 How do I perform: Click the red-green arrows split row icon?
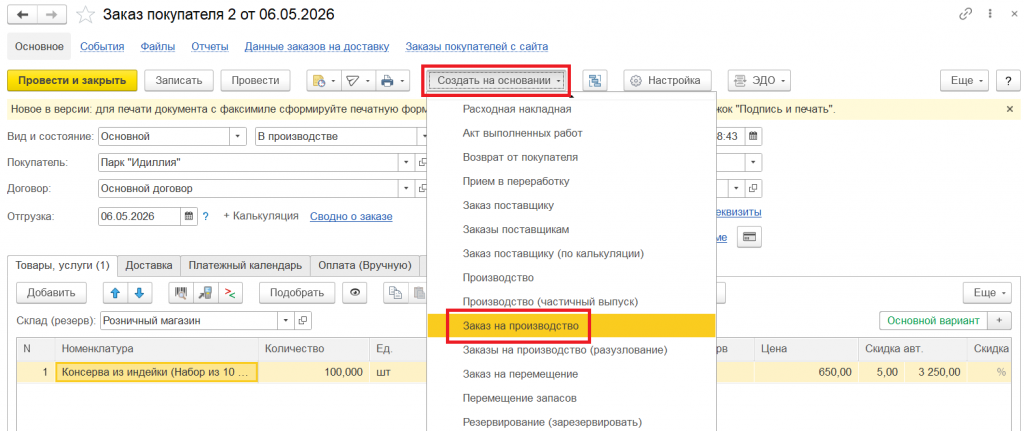(x=229, y=293)
